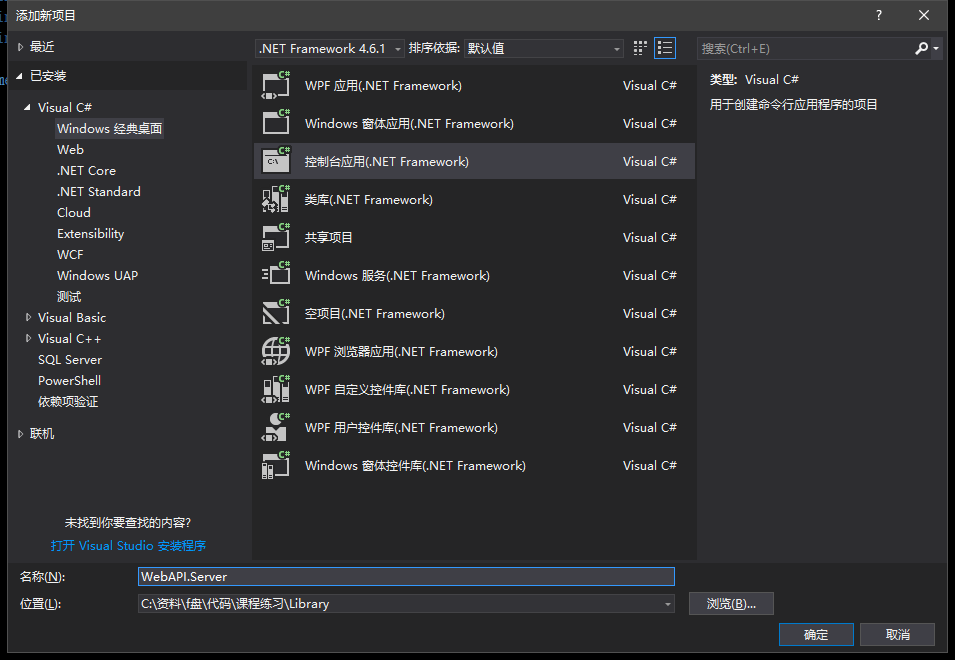Select 空项目(.NET Framework) template name
955x660 pixels.
375,314
